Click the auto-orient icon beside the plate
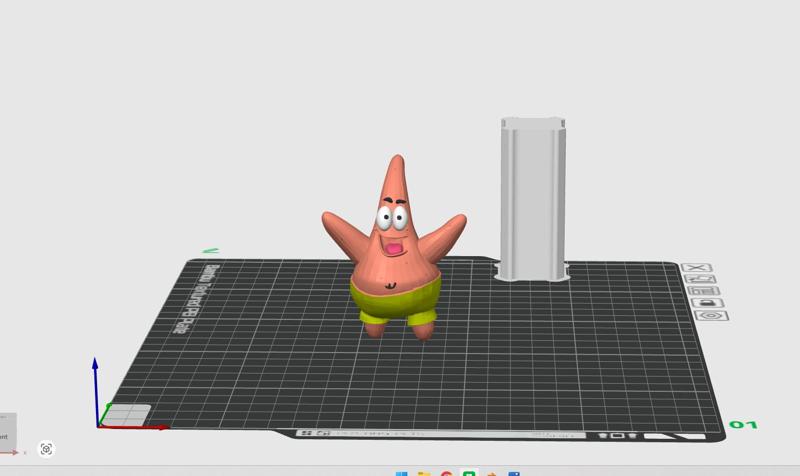This screenshot has height=476, width=800. pos(700,279)
